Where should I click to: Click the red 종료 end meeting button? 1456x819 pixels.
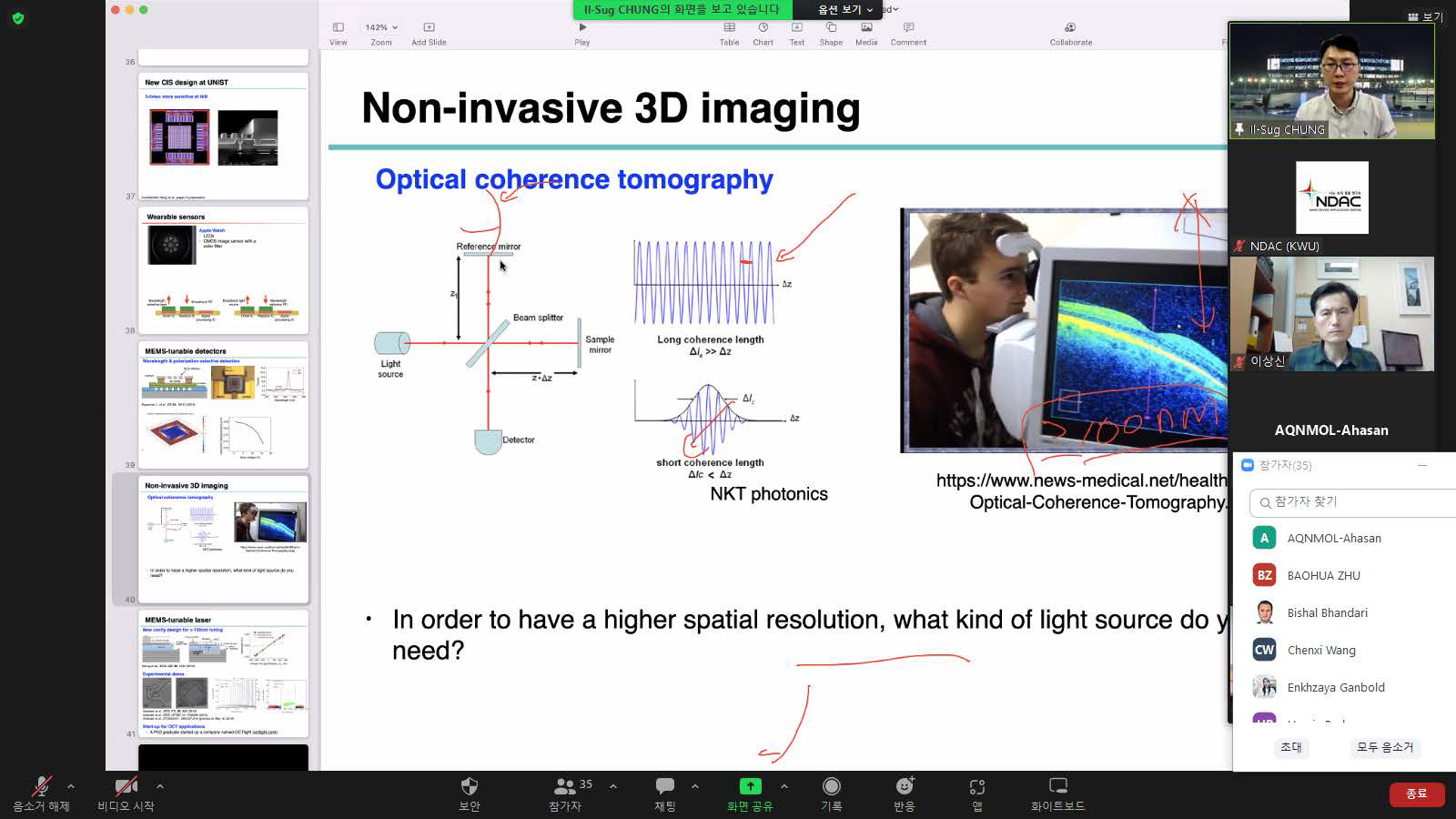[x=1416, y=794]
